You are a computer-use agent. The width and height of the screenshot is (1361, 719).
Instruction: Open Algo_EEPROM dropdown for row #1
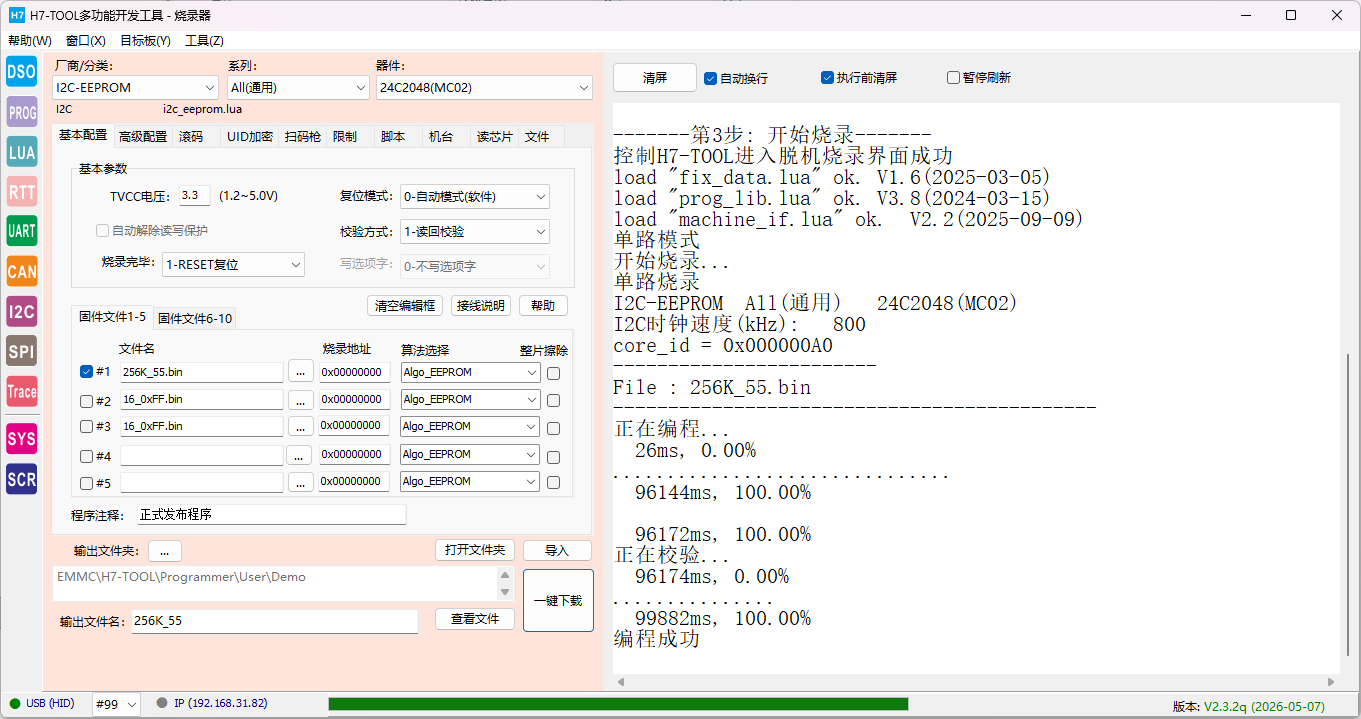point(470,372)
